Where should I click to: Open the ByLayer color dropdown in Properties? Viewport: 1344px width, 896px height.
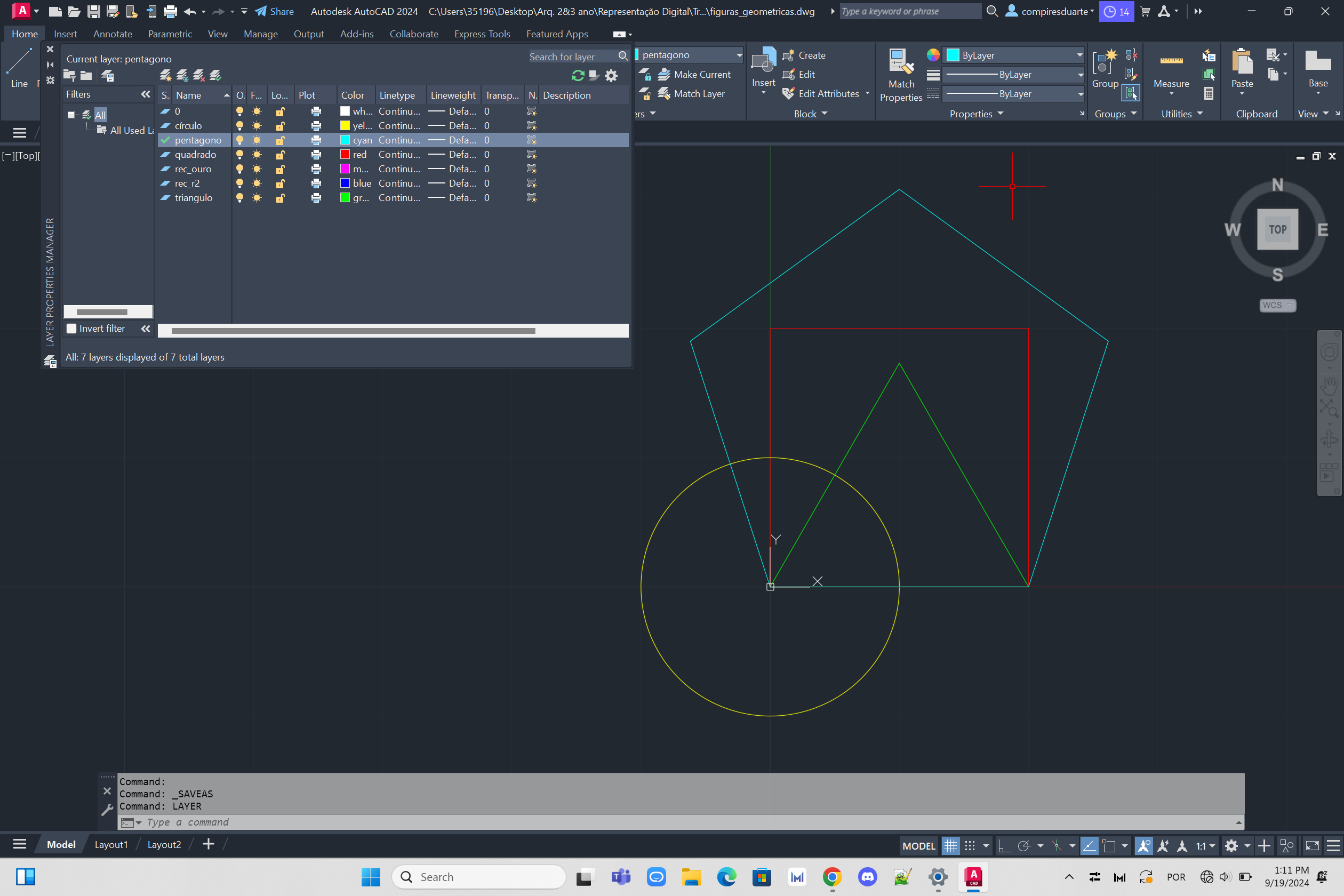tap(1079, 55)
